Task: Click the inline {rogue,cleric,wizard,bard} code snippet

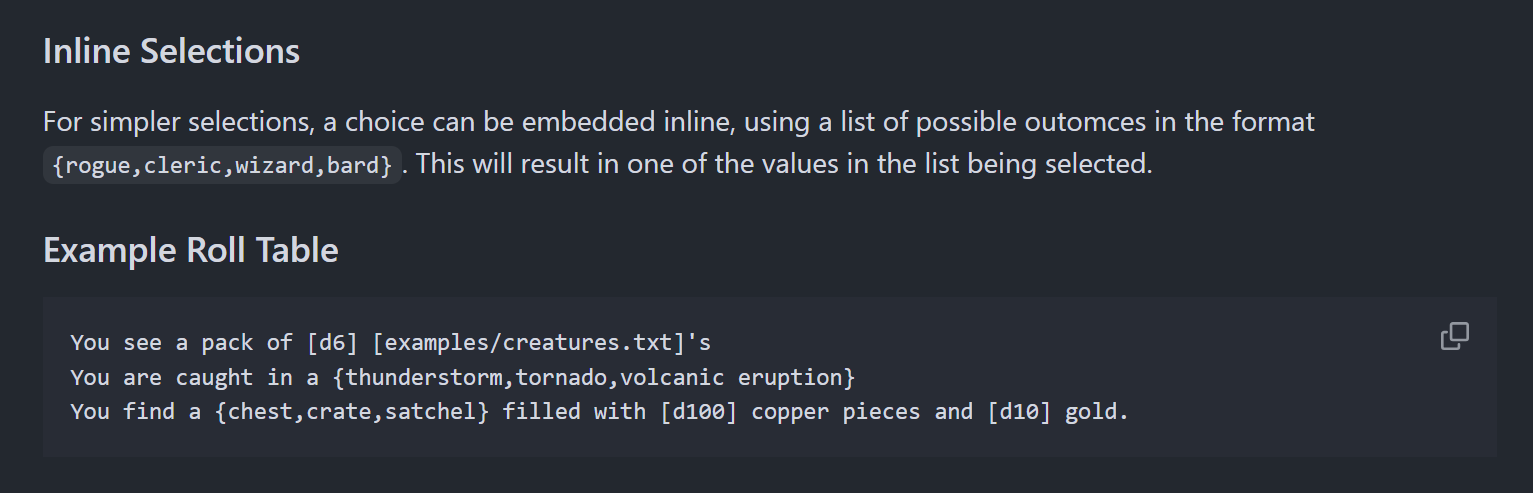Action: 222,166
